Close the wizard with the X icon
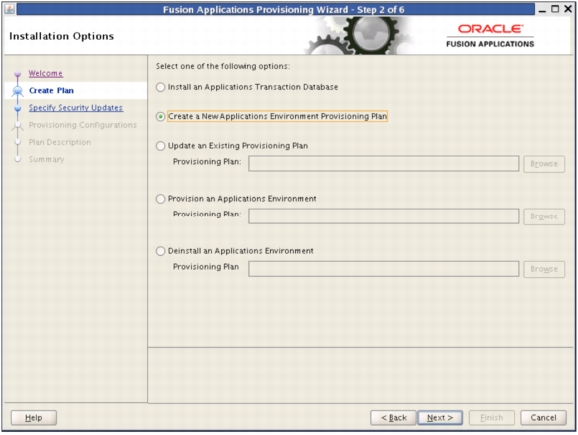 point(568,9)
